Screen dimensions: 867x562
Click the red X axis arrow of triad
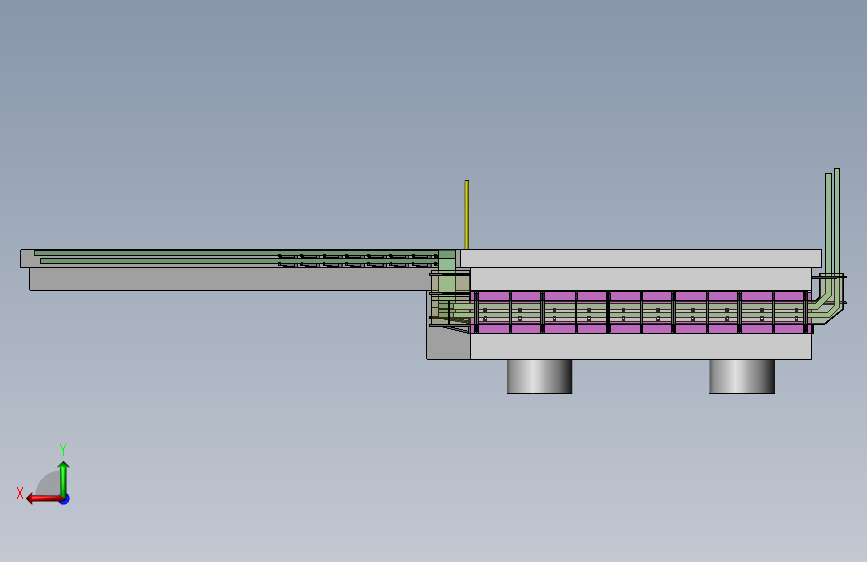[x=44, y=499]
